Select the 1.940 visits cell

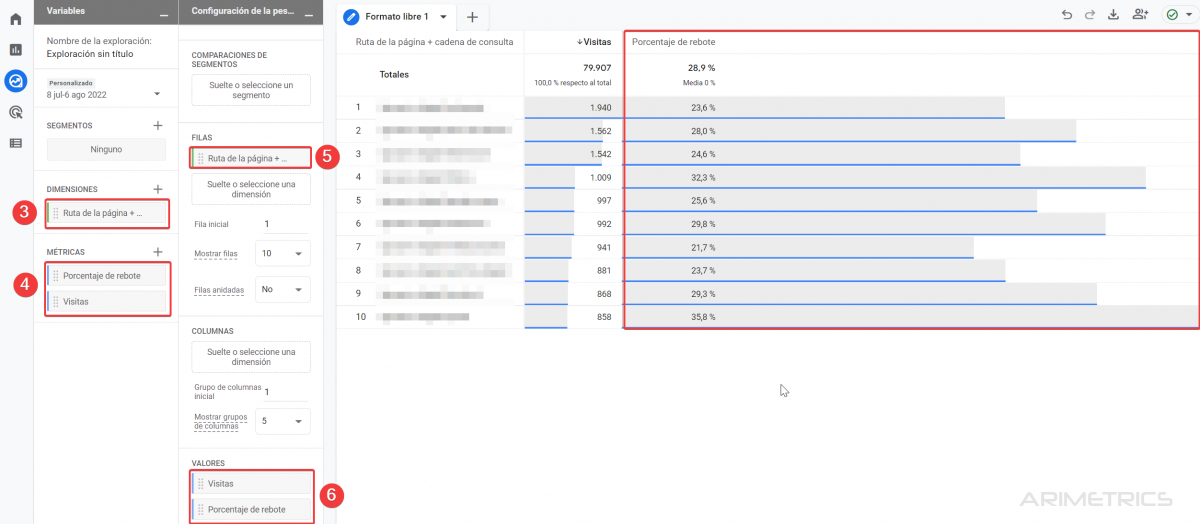(574, 107)
